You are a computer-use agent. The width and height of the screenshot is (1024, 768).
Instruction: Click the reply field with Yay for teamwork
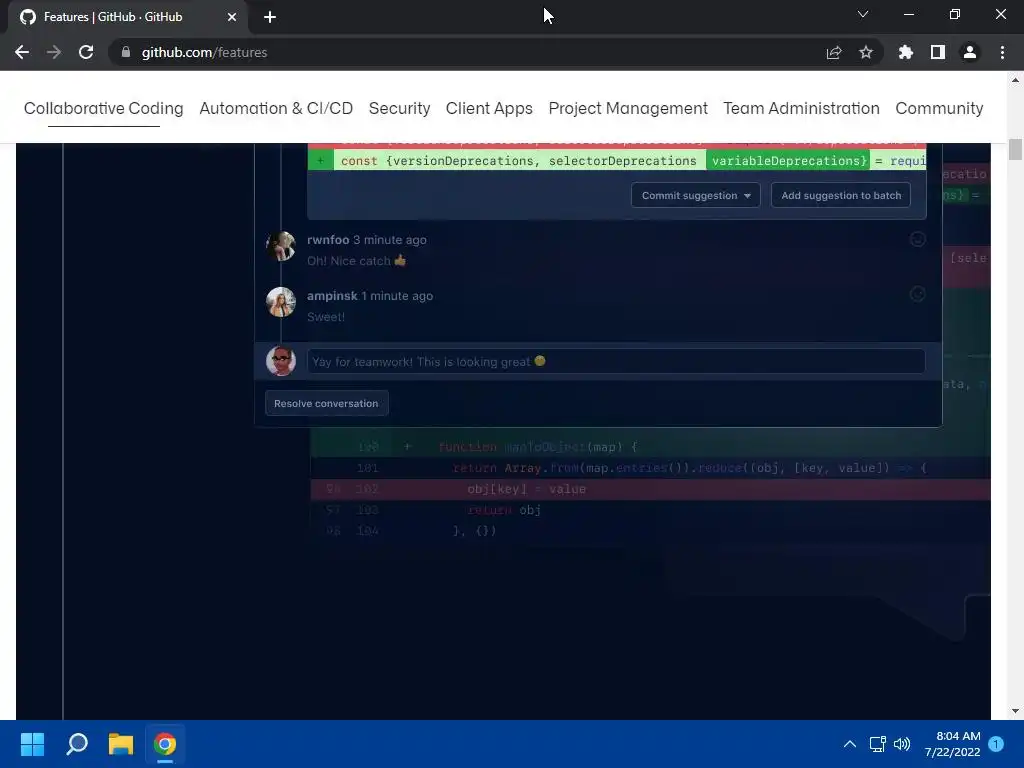coord(616,361)
